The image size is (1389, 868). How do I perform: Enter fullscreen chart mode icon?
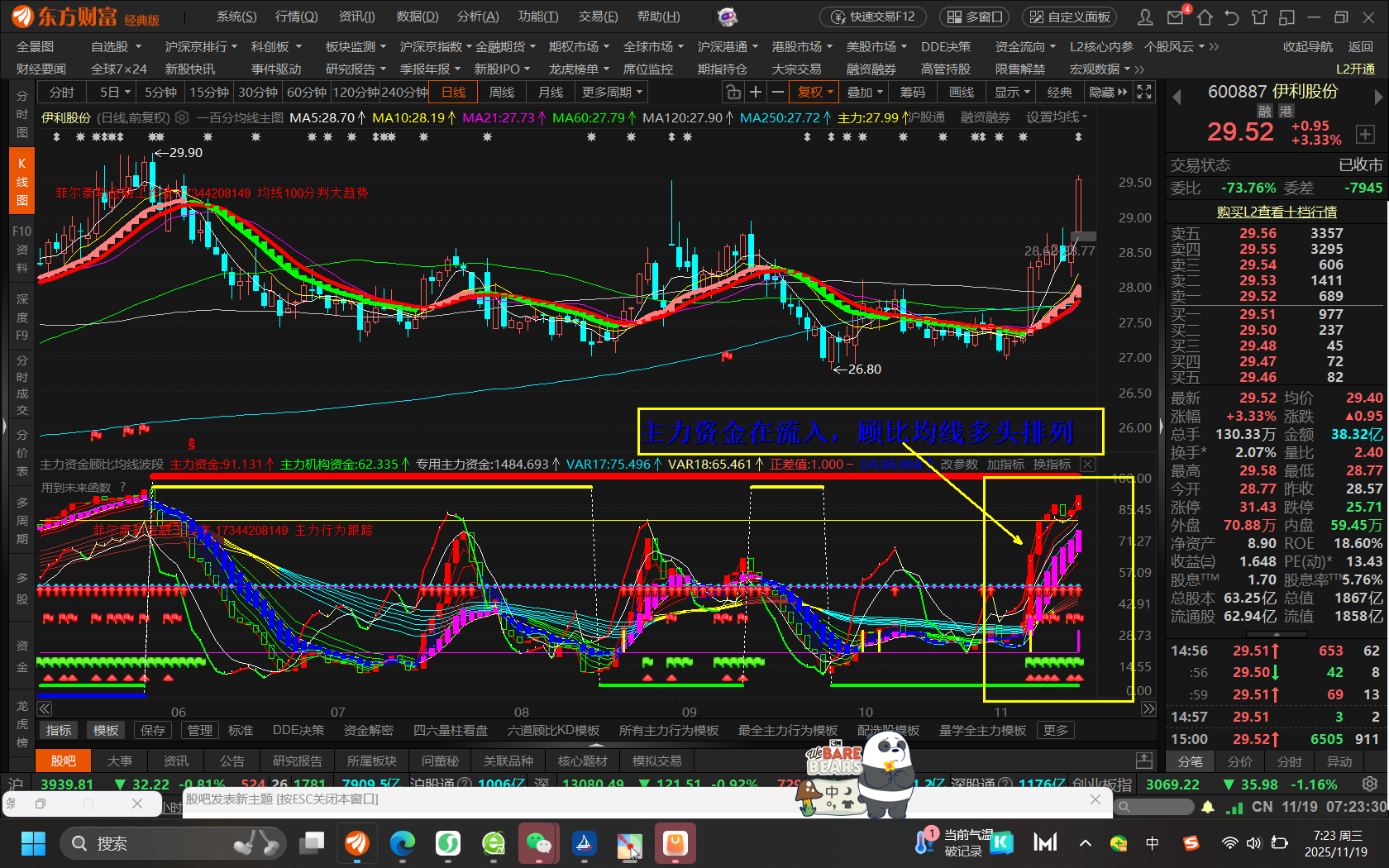point(1144,92)
